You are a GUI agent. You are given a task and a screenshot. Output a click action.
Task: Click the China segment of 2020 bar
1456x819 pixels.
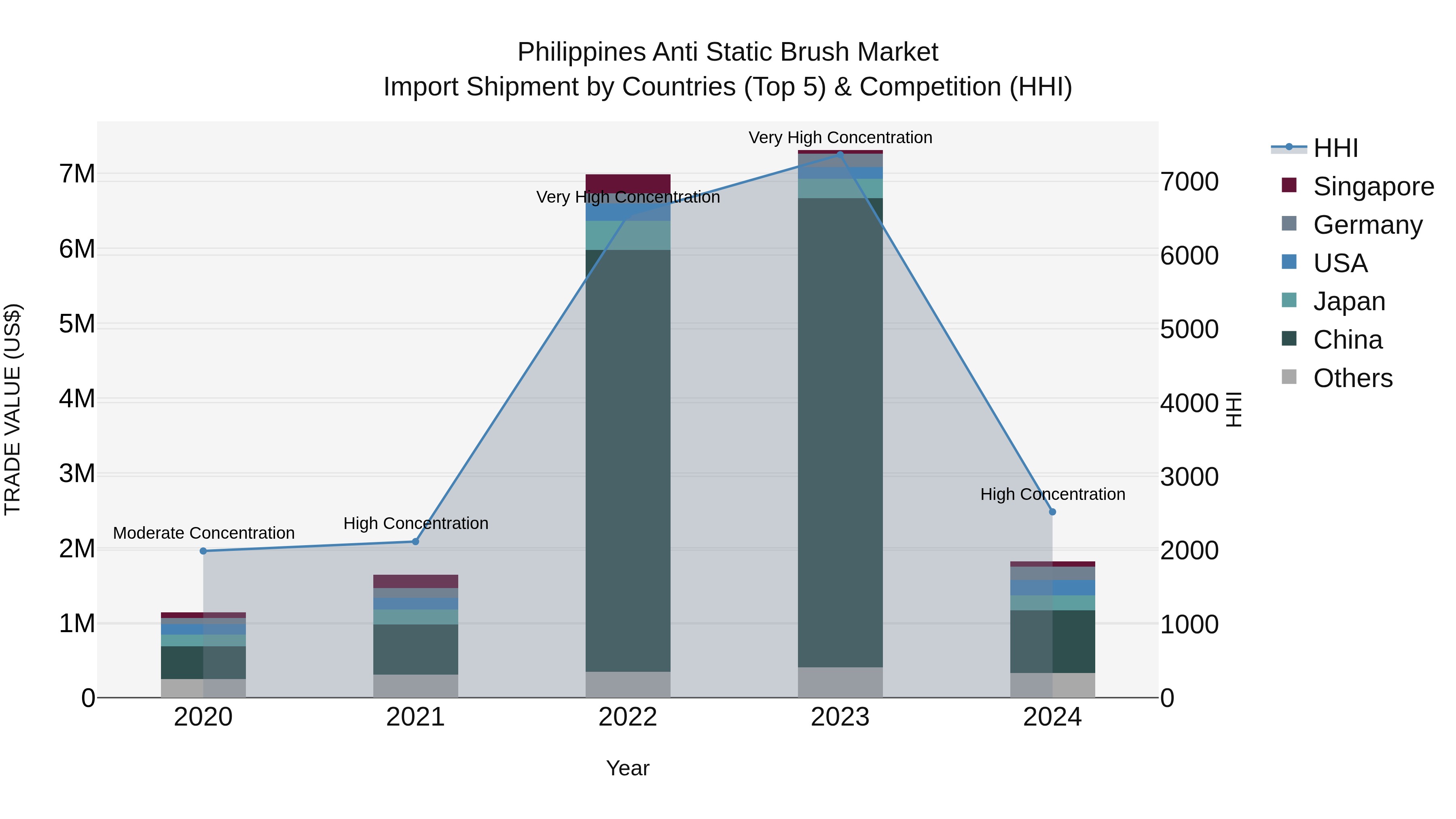[203, 662]
